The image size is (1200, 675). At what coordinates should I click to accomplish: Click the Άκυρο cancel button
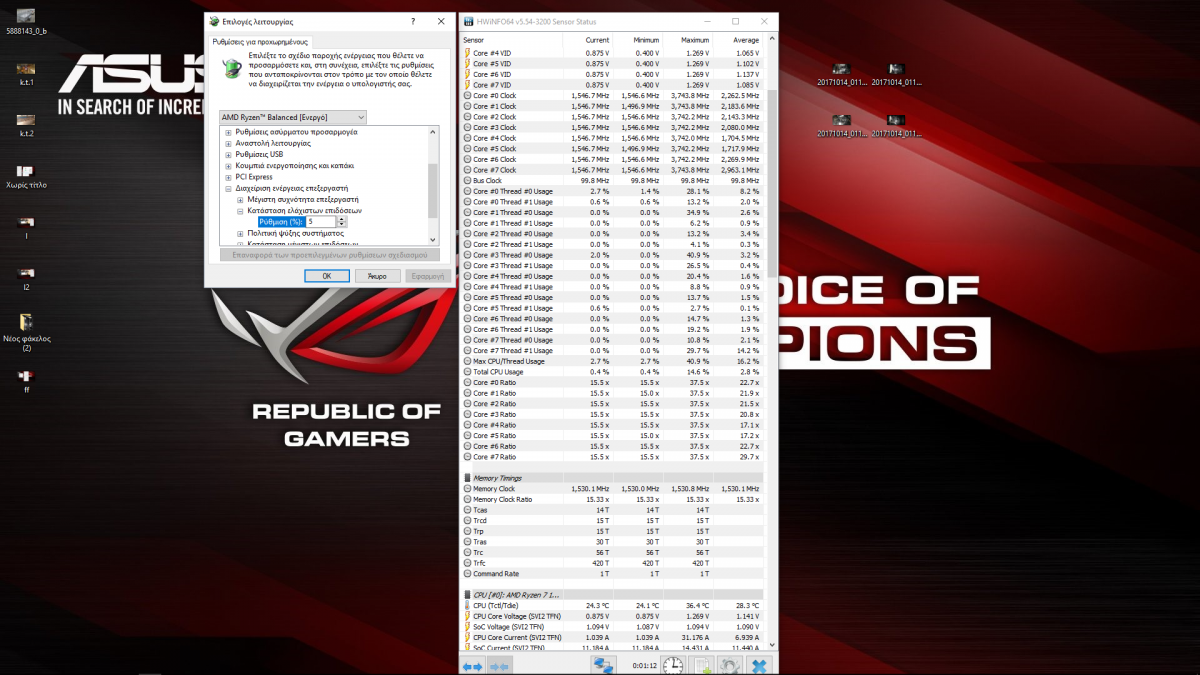[377, 275]
